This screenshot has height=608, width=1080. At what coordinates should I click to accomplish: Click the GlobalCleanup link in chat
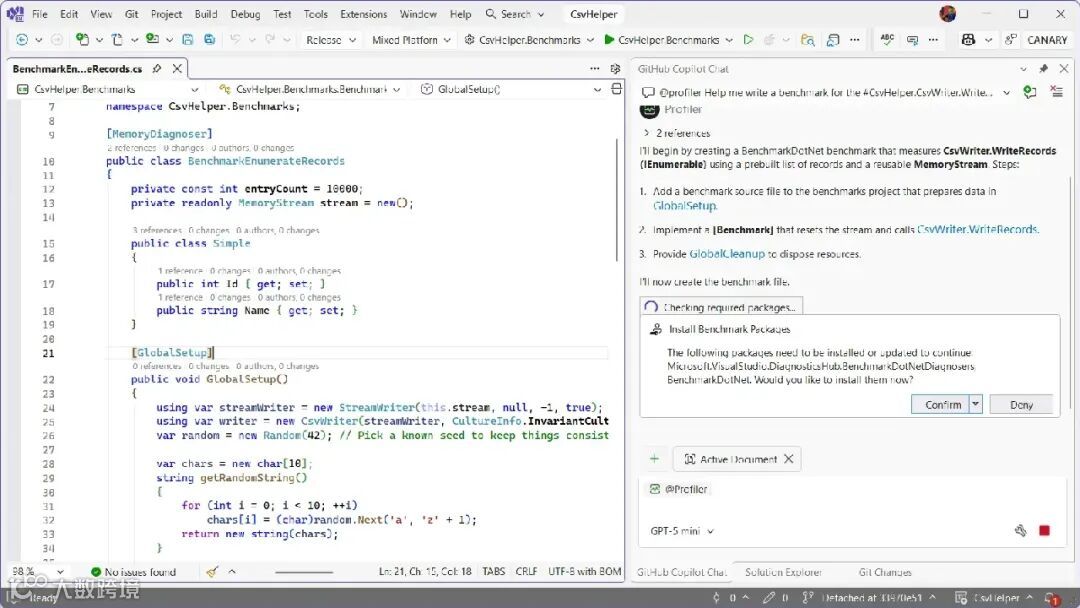[727, 254]
